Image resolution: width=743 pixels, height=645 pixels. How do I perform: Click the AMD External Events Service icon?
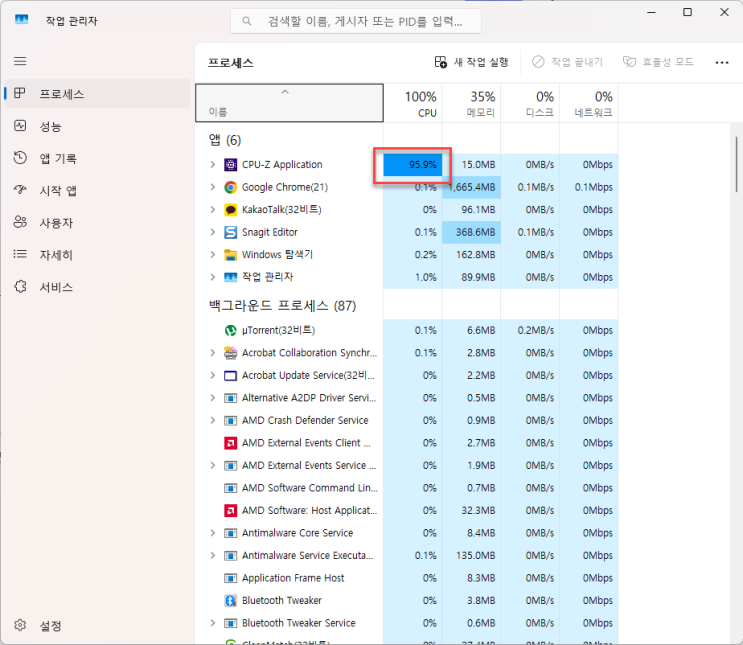click(230, 465)
